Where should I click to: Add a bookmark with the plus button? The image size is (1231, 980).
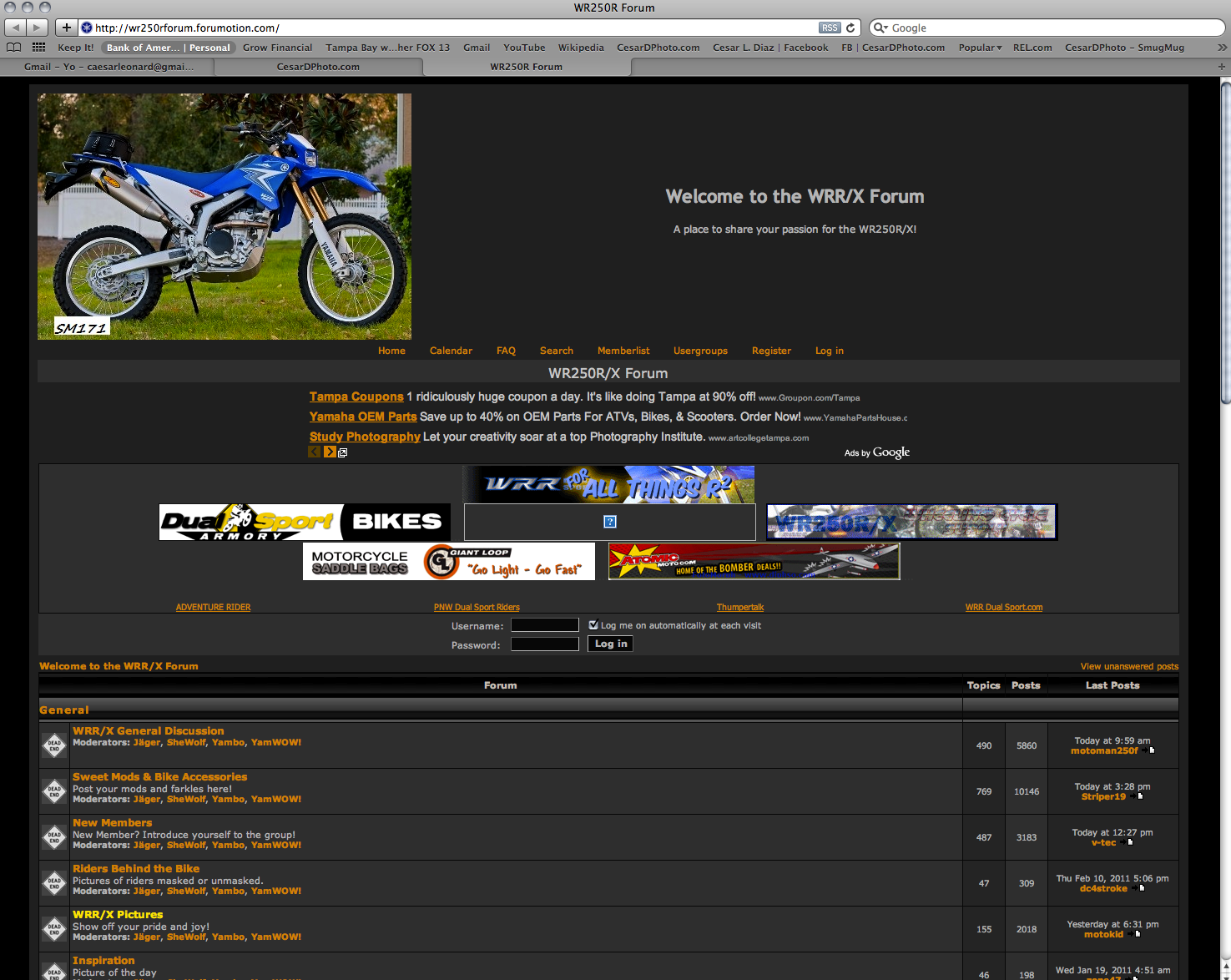pyautogui.click(x=67, y=28)
